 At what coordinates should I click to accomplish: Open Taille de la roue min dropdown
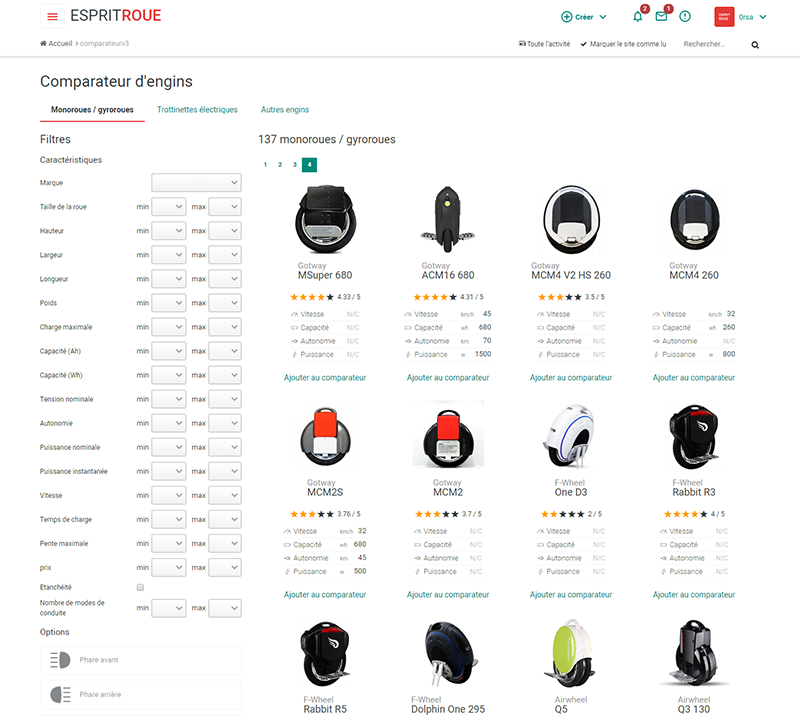[x=169, y=207]
